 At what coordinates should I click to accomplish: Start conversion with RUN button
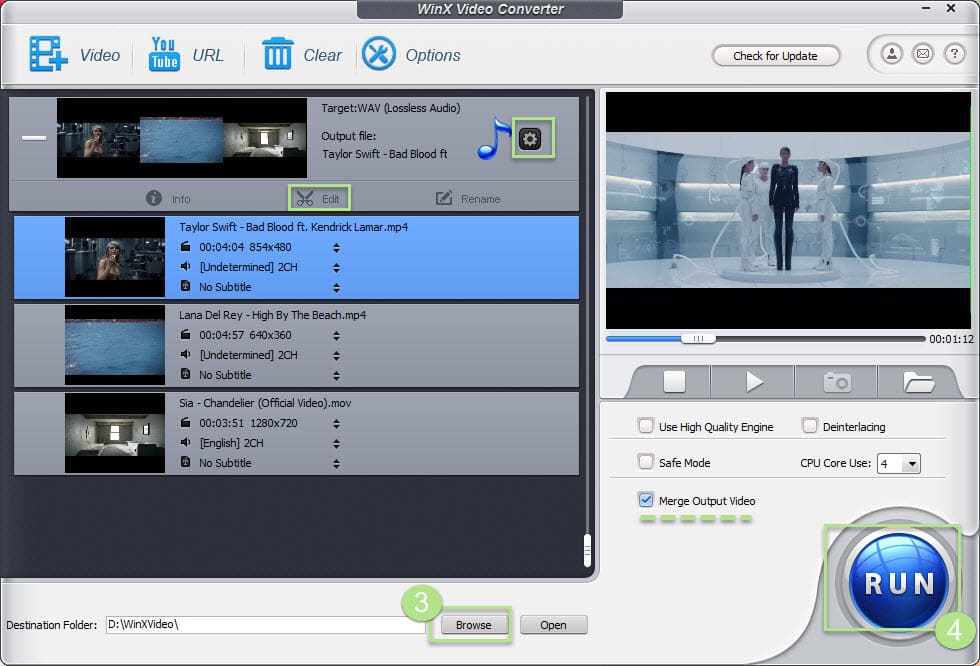(x=898, y=582)
